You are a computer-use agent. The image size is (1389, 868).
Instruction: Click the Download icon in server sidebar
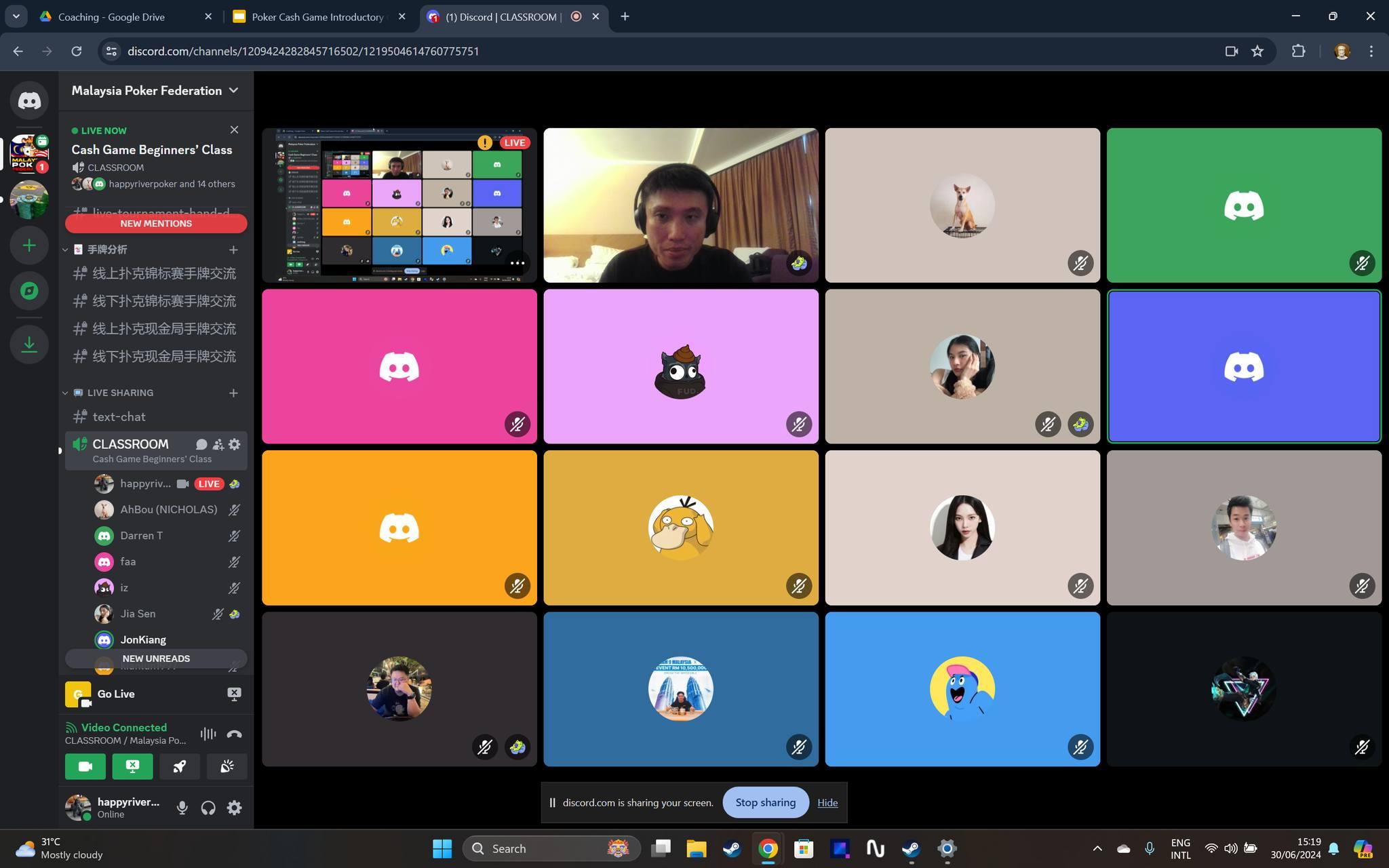point(29,344)
